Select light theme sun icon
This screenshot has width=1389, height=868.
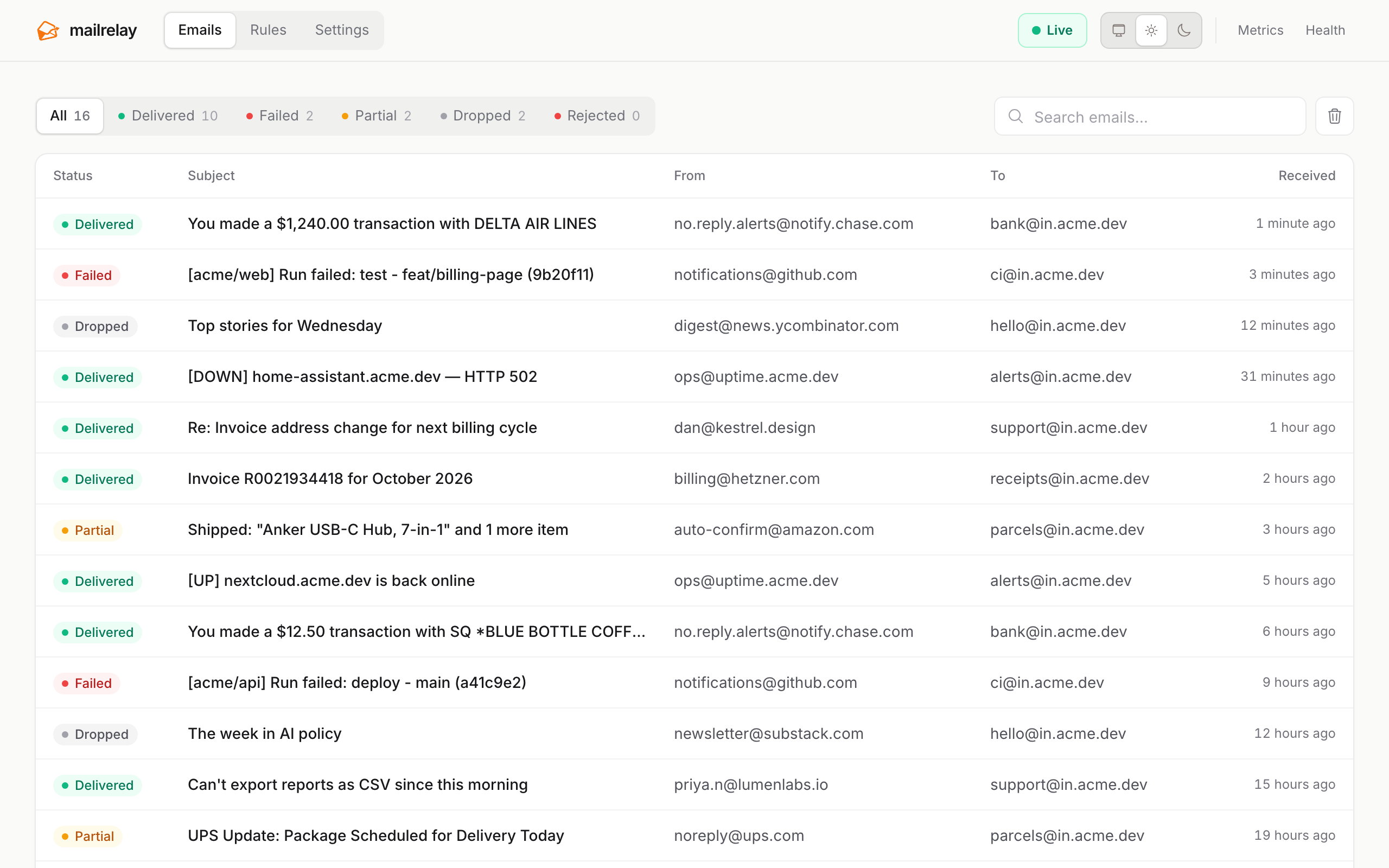1151,30
